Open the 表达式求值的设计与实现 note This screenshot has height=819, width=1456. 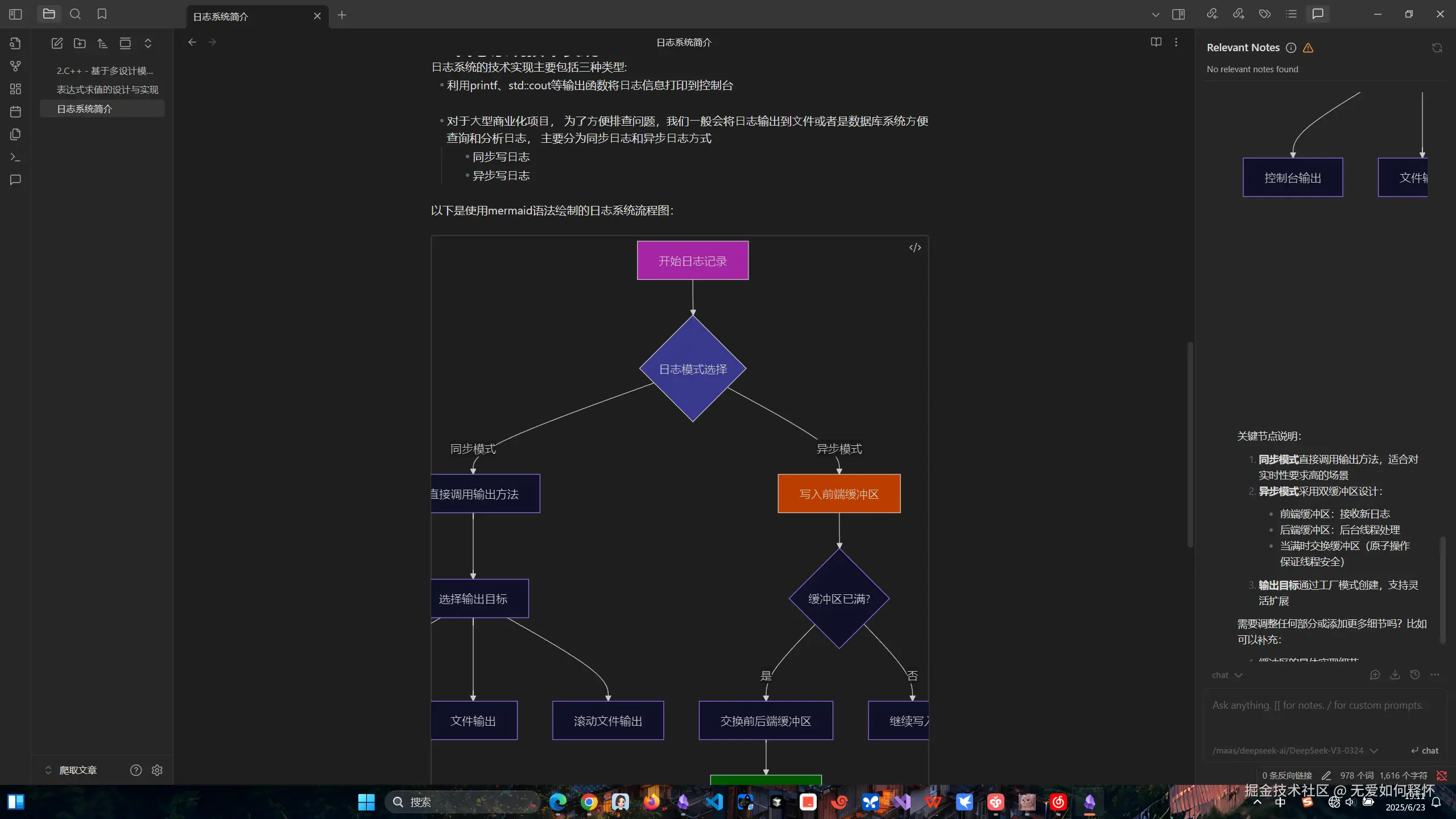point(107,90)
